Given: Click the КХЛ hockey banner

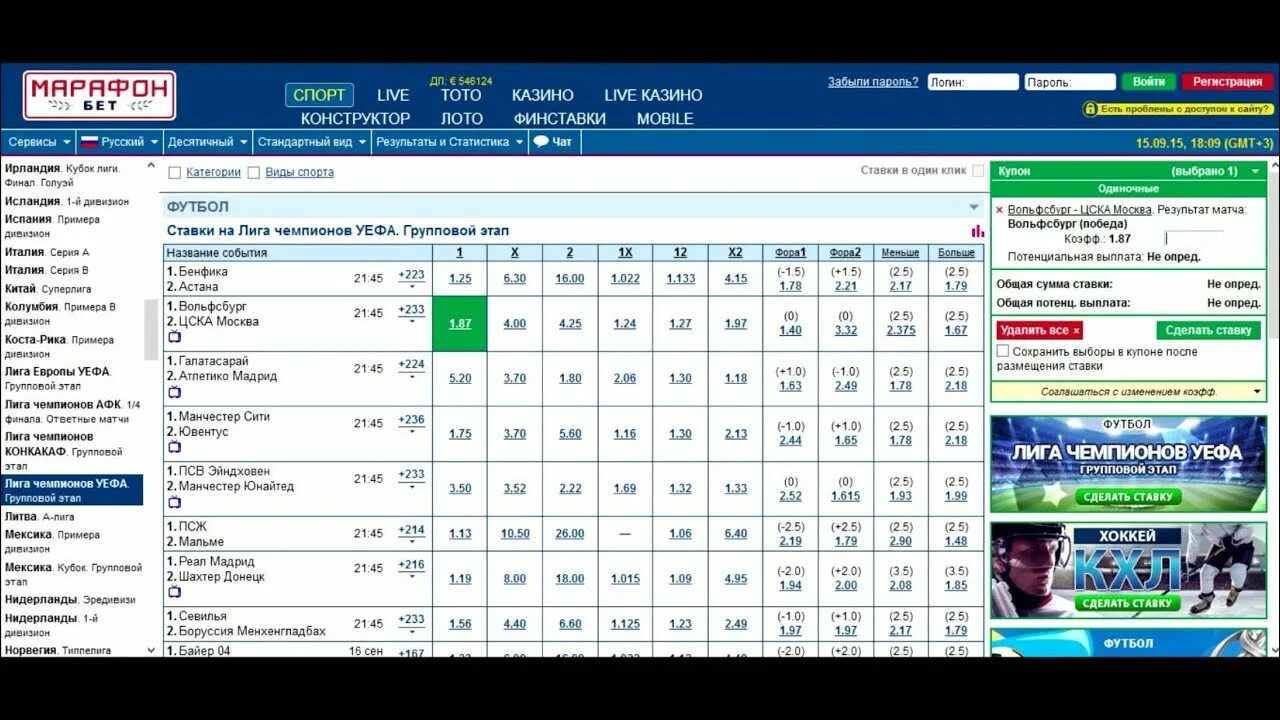Looking at the screenshot, I should pos(1128,570).
